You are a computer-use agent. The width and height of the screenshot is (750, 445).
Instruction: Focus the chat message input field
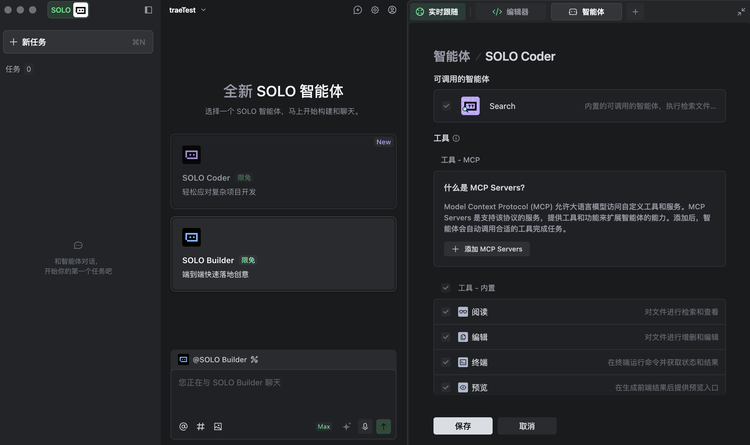[x=283, y=392]
